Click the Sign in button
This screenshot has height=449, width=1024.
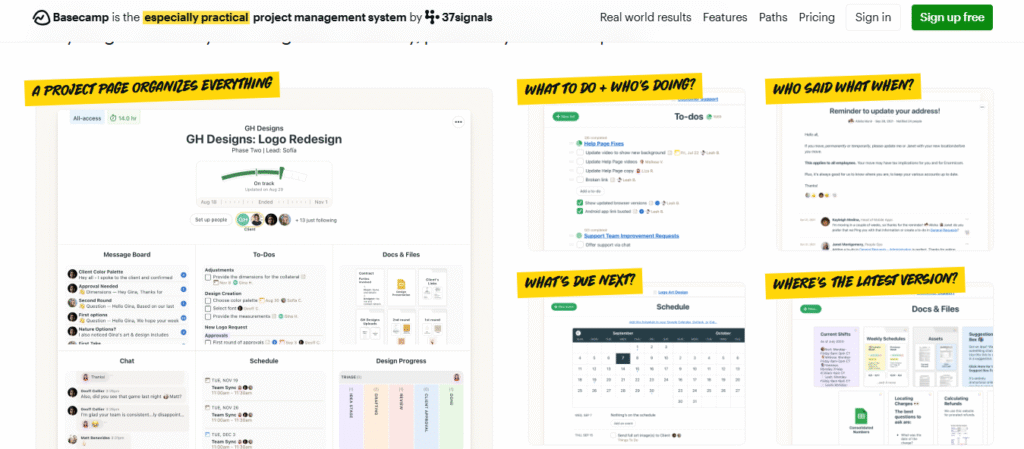coord(873,18)
